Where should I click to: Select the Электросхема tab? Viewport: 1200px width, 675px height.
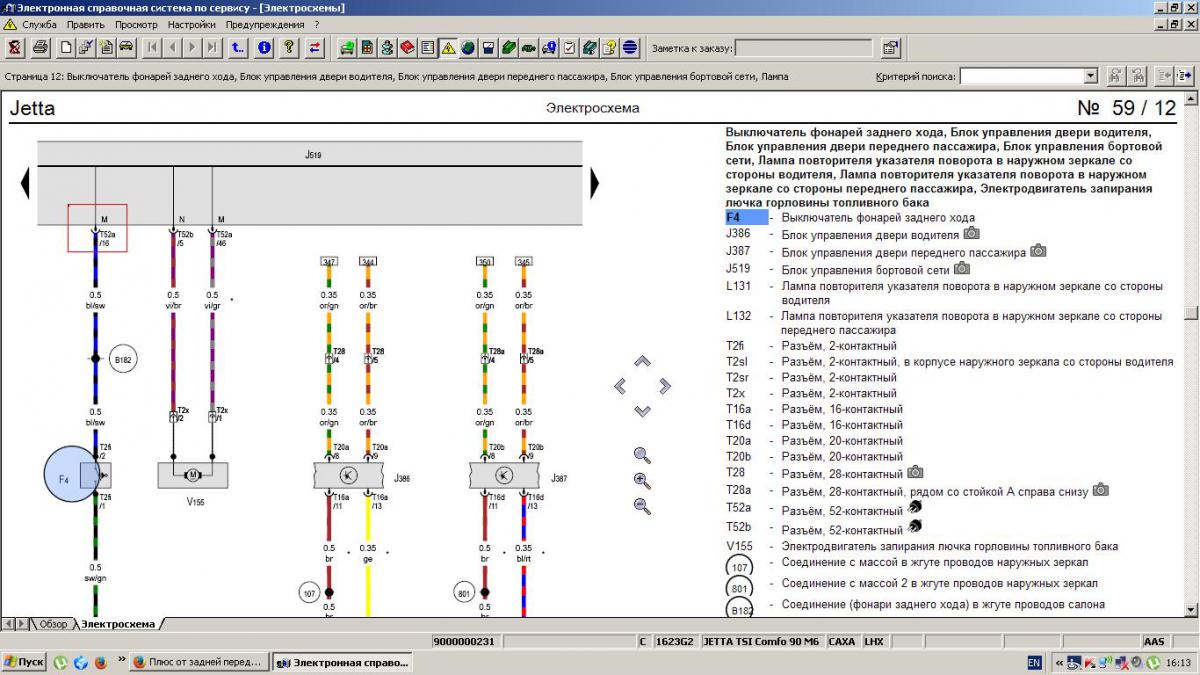click(118, 624)
